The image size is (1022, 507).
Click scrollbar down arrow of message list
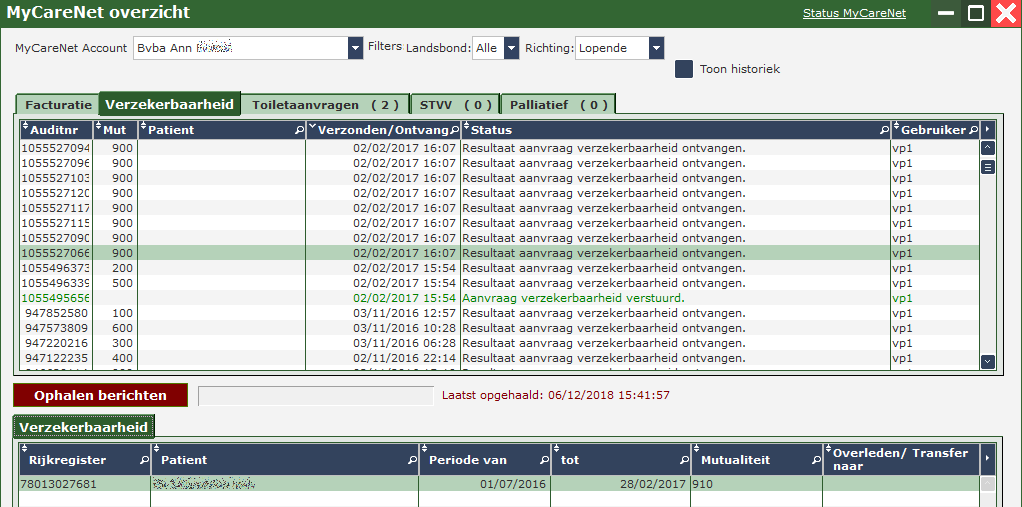click(x=988, y=361)
